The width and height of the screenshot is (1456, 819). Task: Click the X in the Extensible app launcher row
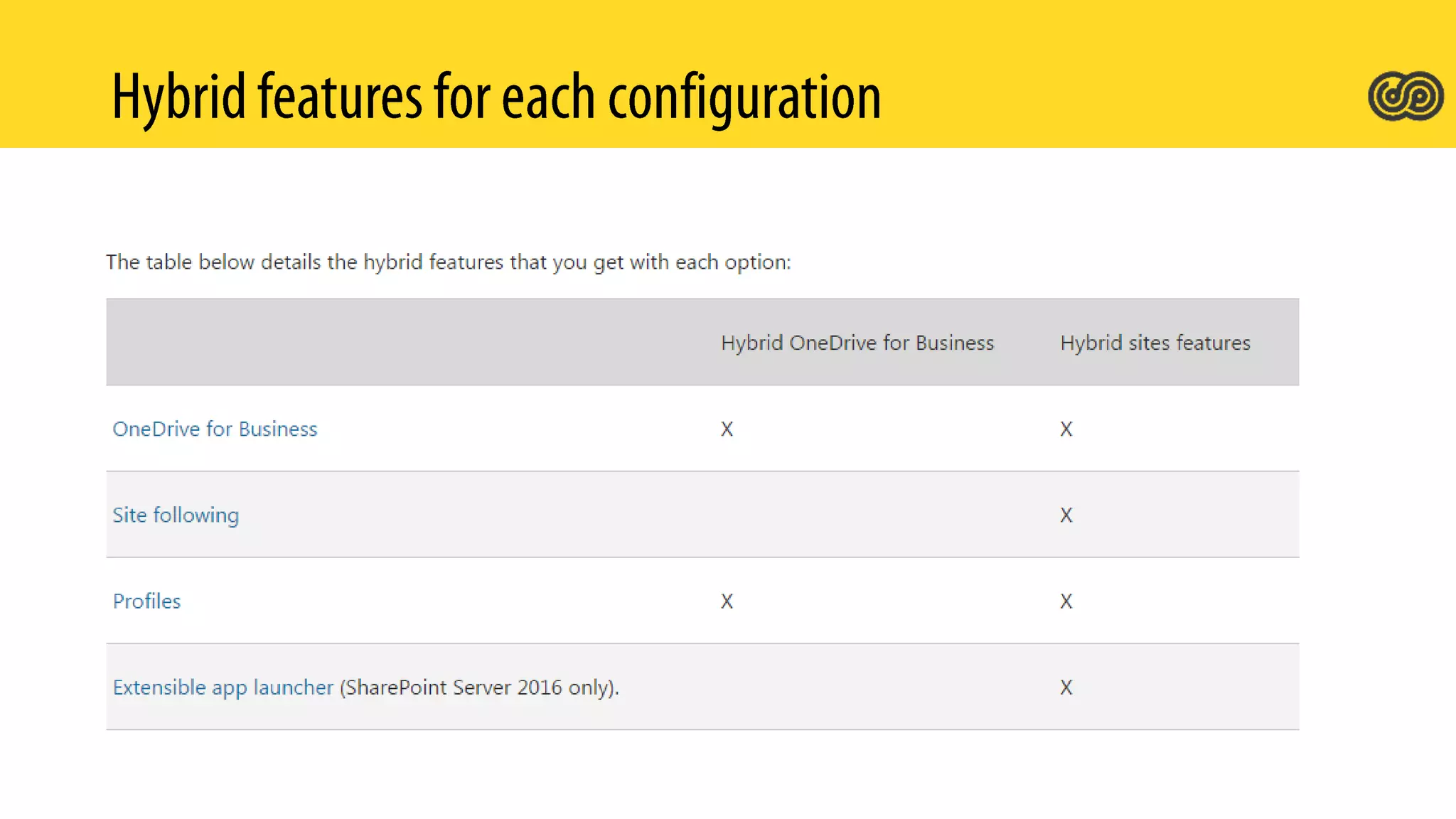(1066, 687)
